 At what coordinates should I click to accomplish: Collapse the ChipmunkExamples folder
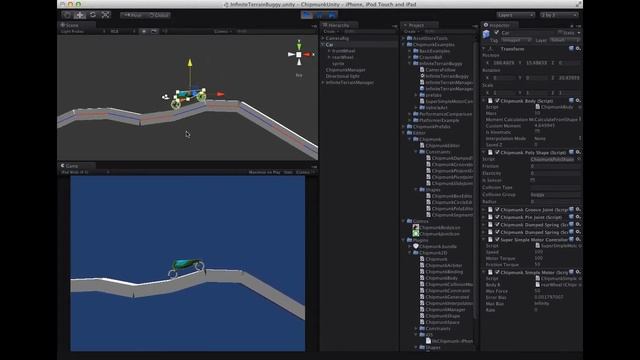[x=404, y=44]
